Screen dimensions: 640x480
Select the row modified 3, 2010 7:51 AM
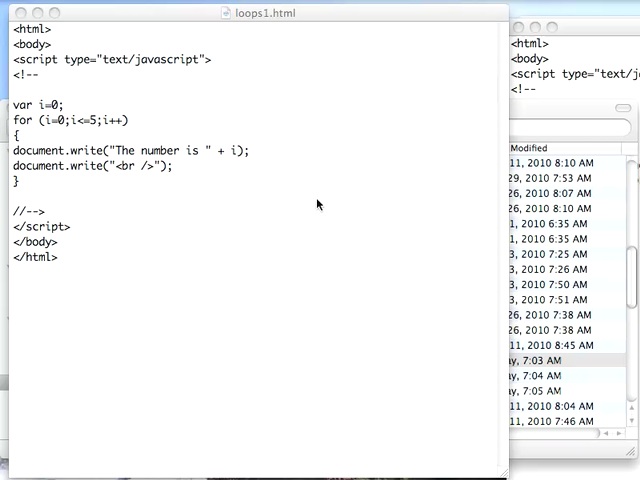[567, 300]
